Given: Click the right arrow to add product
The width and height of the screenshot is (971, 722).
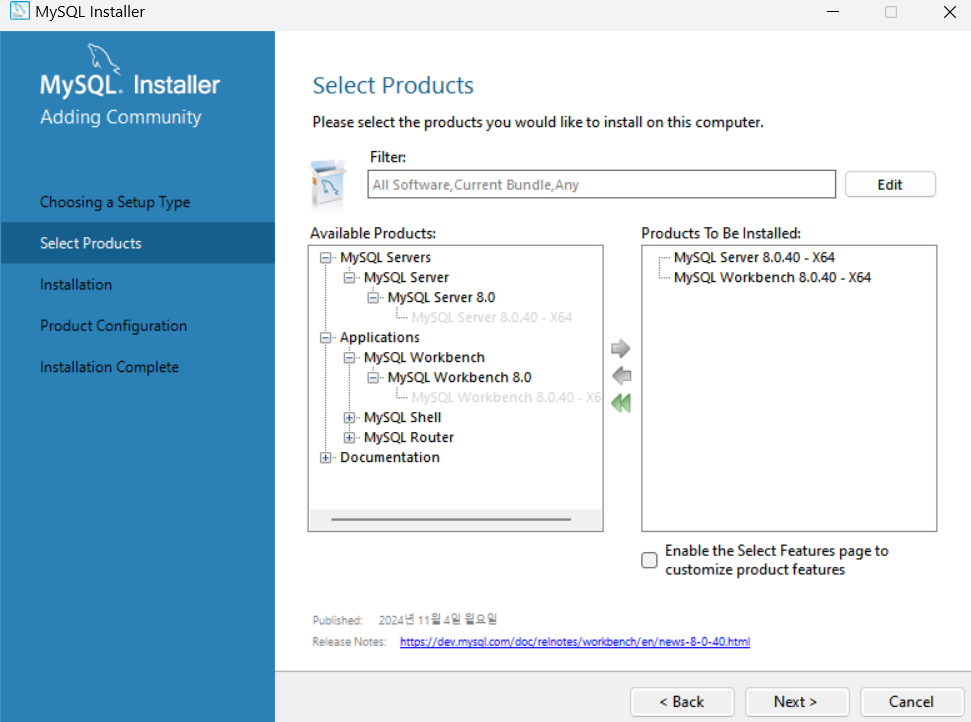Looking at the screenshot, I should (x=620, y=348).
